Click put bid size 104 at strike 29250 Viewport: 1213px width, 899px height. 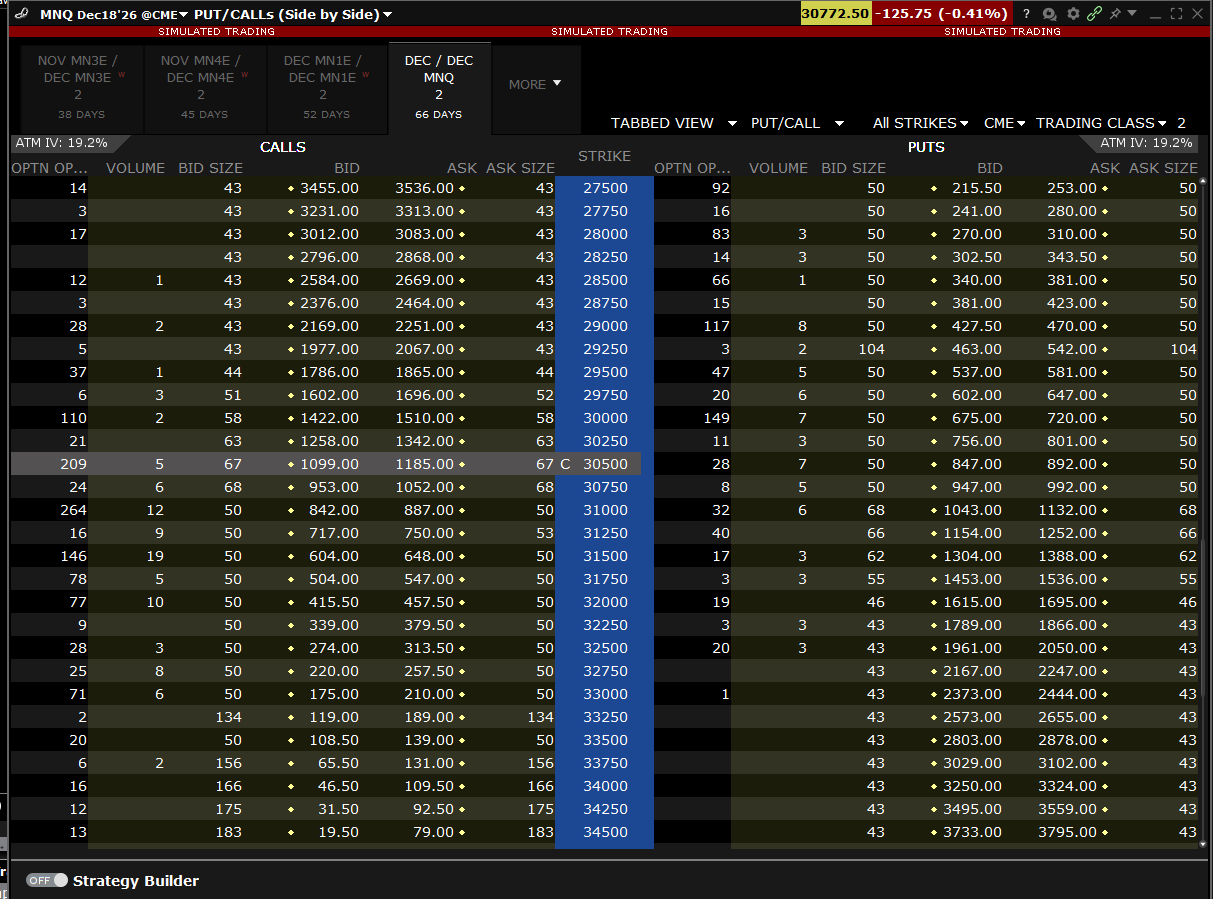(x=872, y=349)
